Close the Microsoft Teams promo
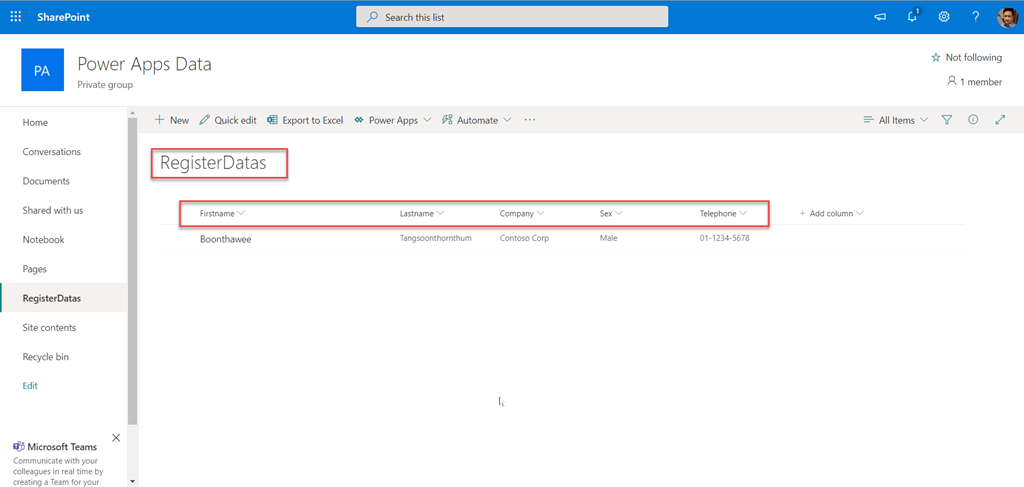Viewport: 1024px width, 487px height. click(x=116, y=437)
